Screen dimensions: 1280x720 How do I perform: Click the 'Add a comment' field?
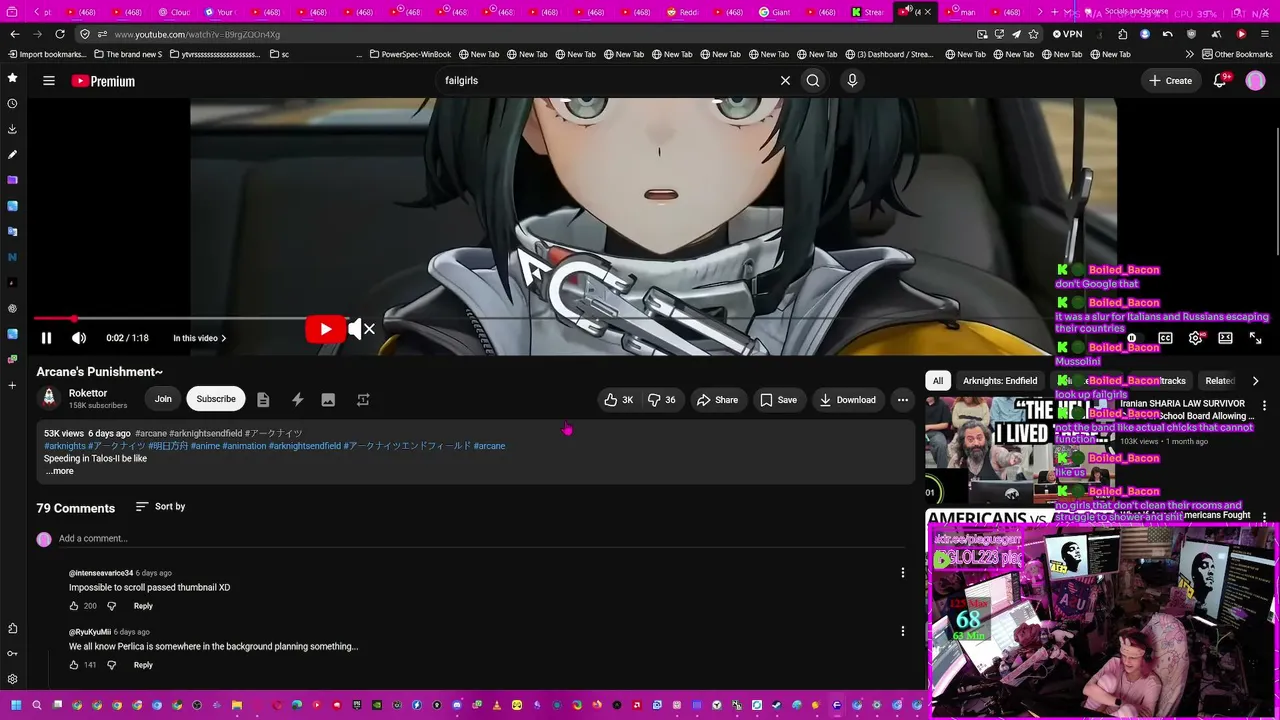(x=480, y=539)
